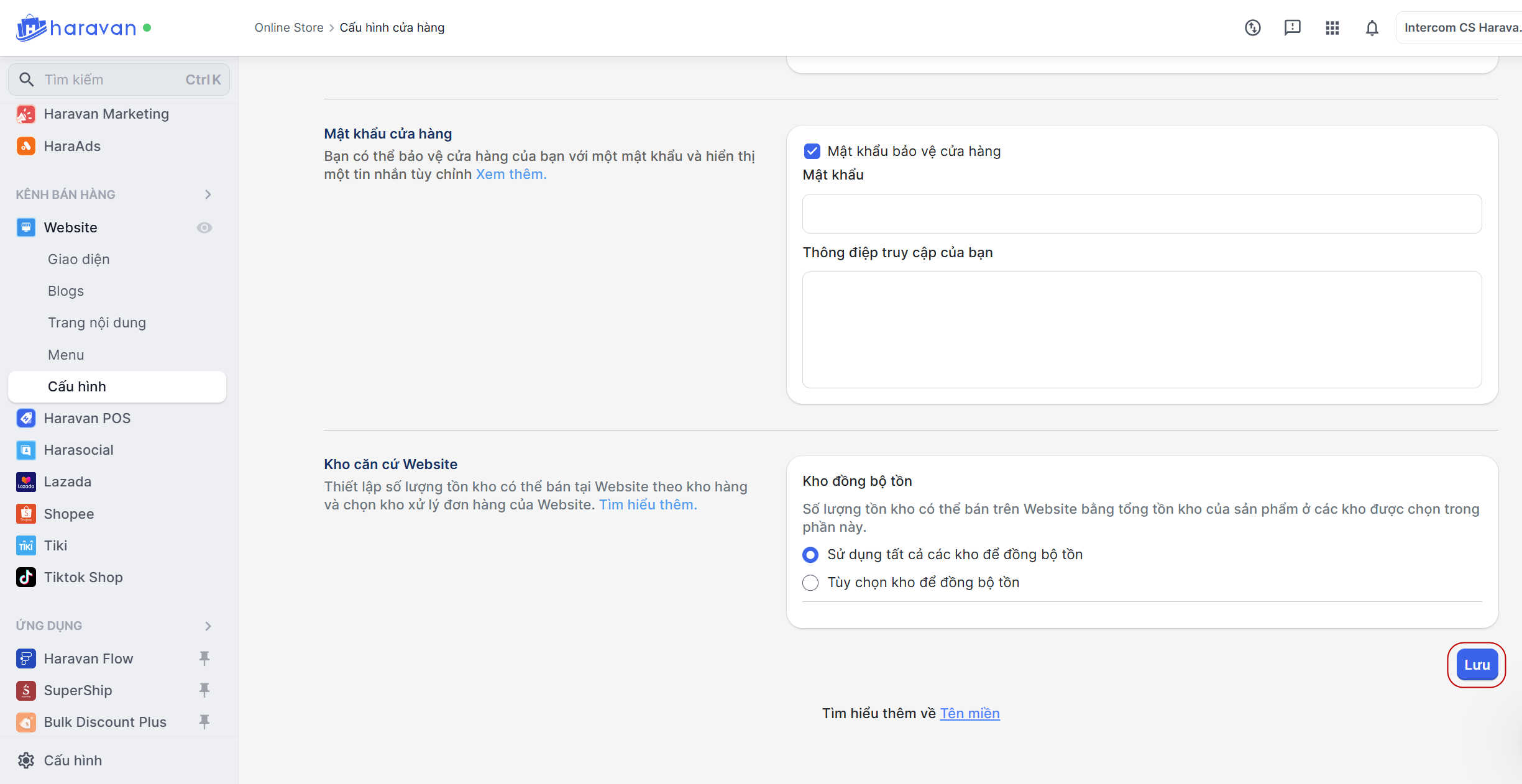Toggle Website eye visibility icon

204,228
